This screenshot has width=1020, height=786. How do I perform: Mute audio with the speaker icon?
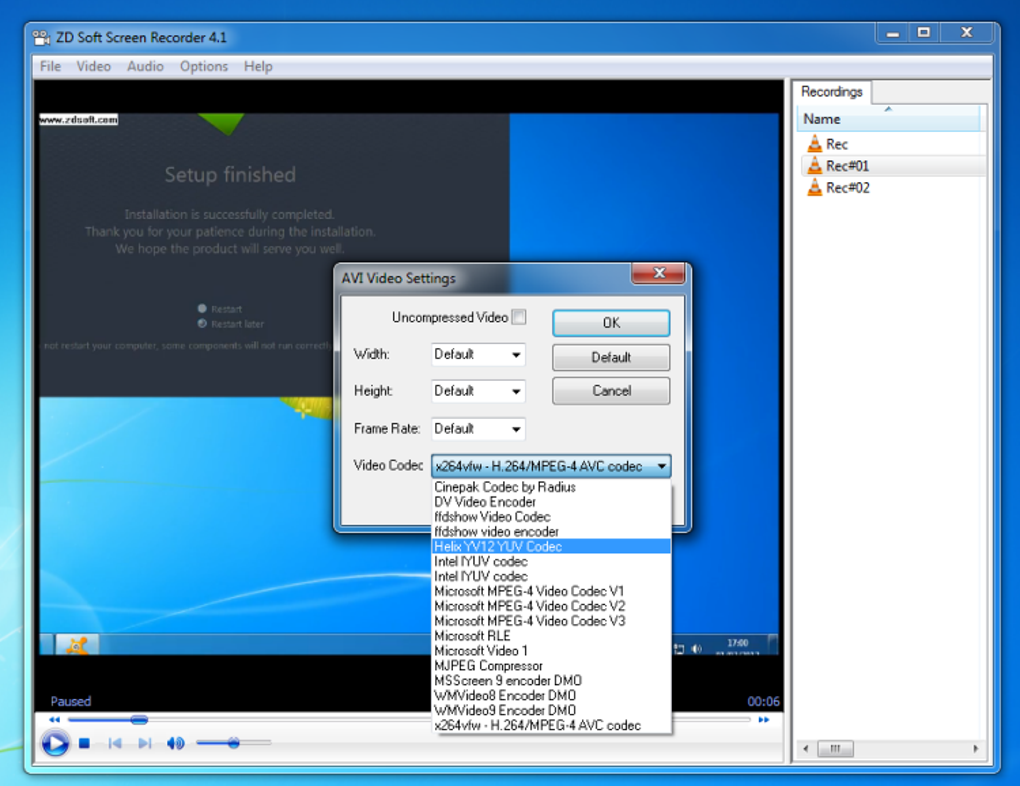coord(175,743)
